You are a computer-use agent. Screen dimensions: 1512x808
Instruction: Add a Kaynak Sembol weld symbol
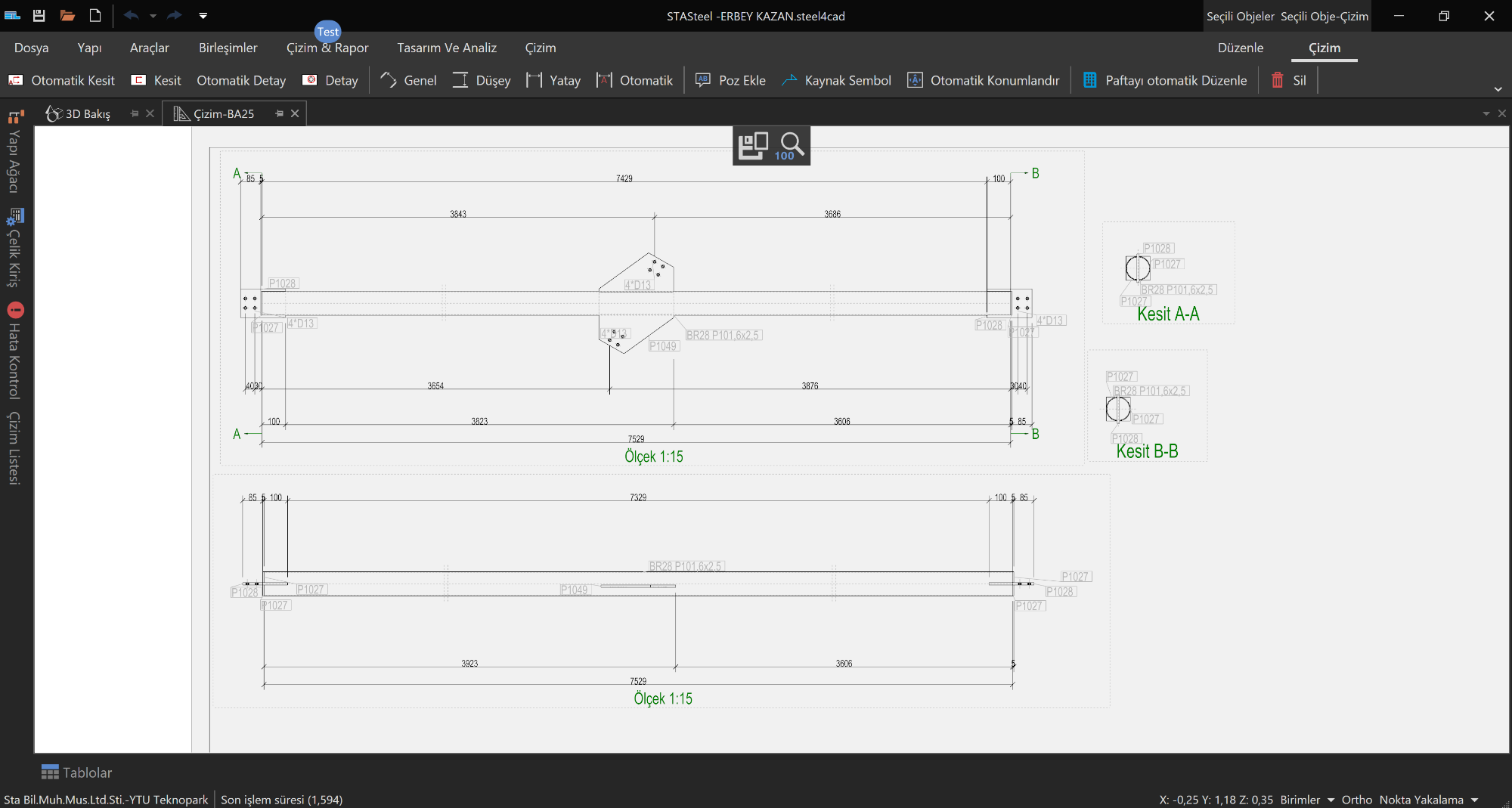point(836,80)
